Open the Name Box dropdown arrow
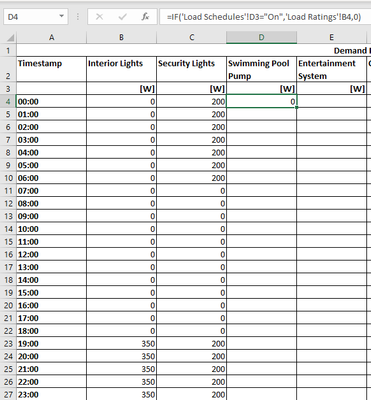Viewport: 371px width, 400px height. point(61,16)
